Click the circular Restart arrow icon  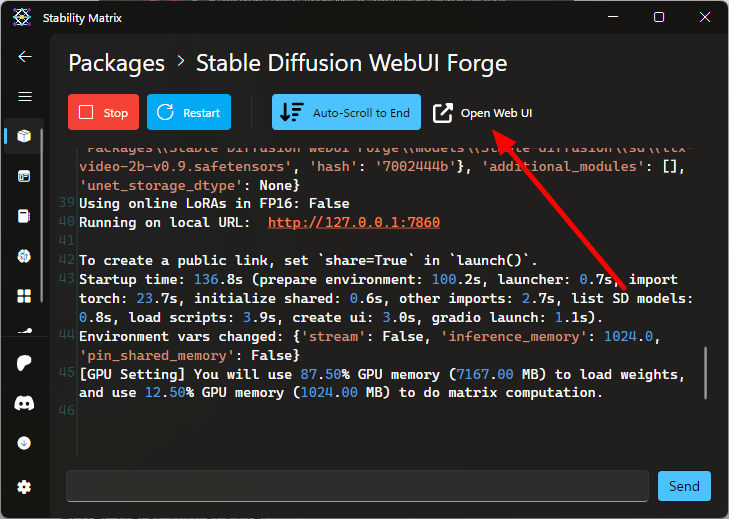[x=165, y=112]
